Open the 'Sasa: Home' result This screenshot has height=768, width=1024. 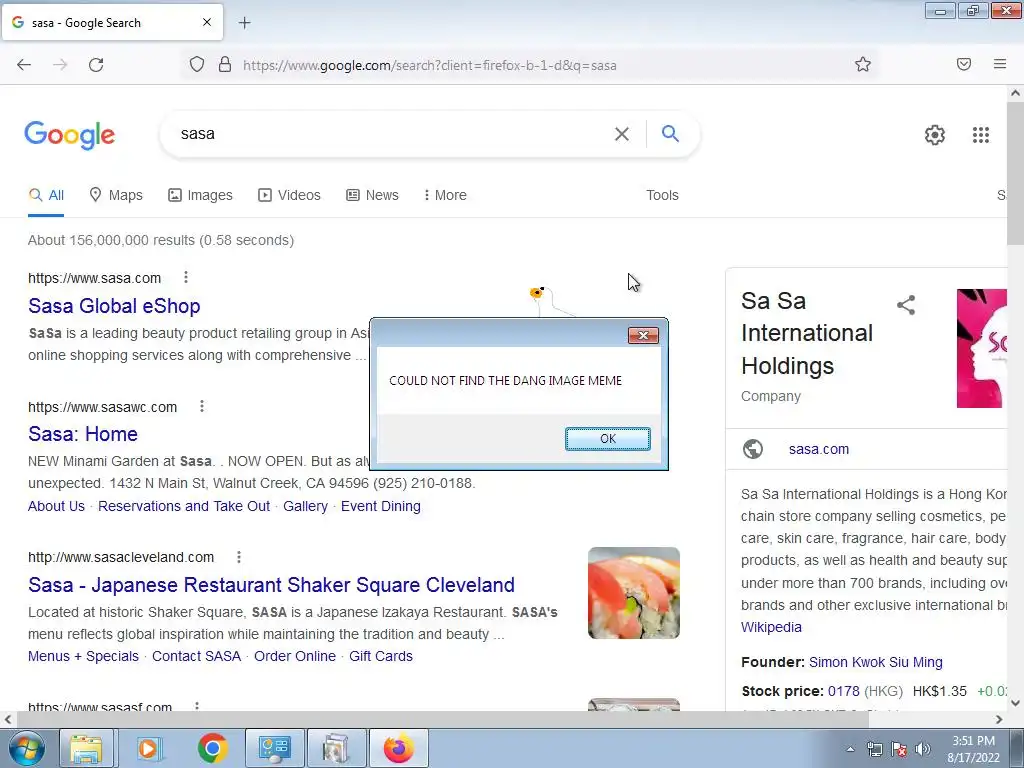tap(83, 434)
